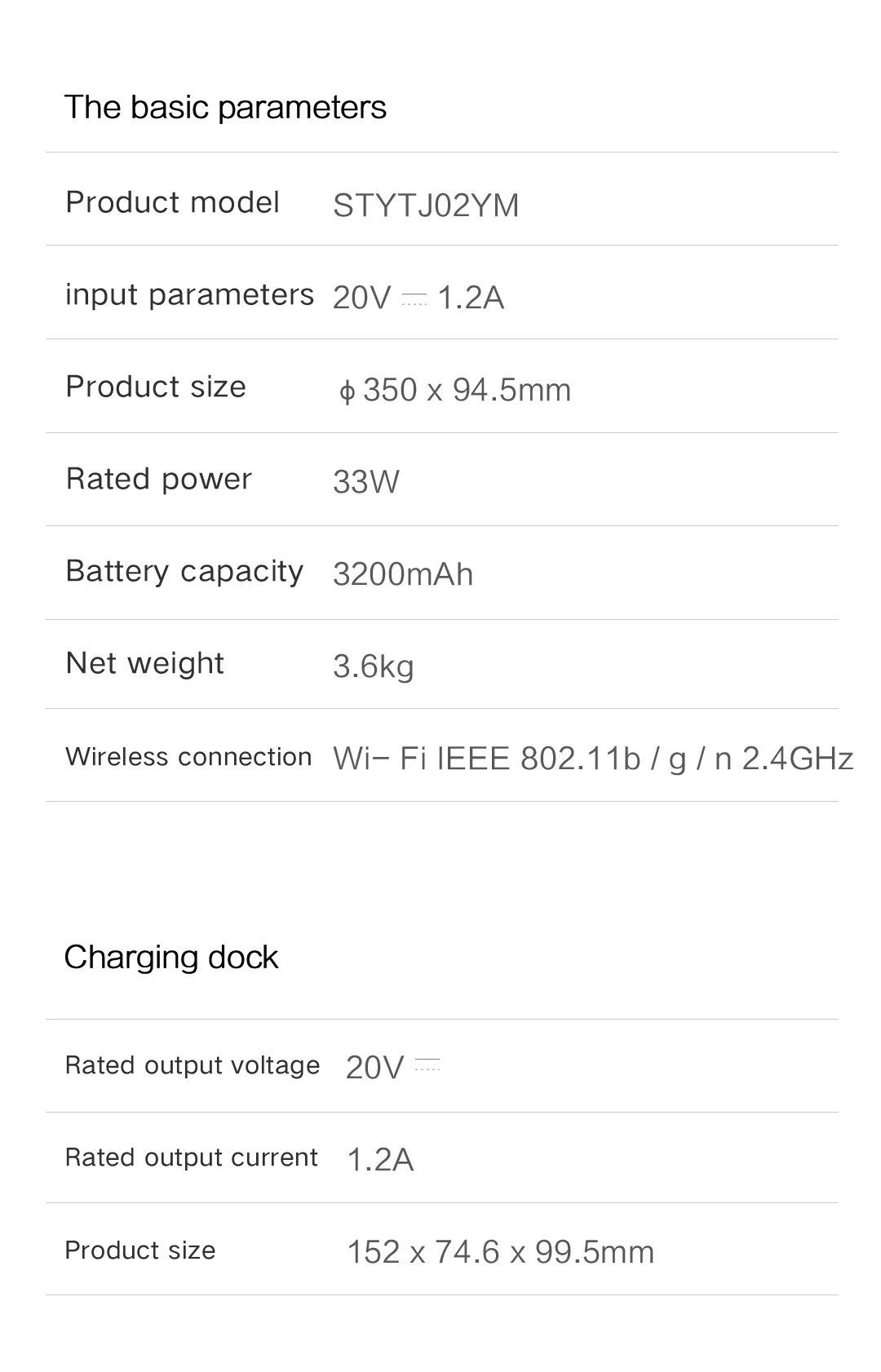
Task: Click the Battery capacity label
Action: click(184, 571)
